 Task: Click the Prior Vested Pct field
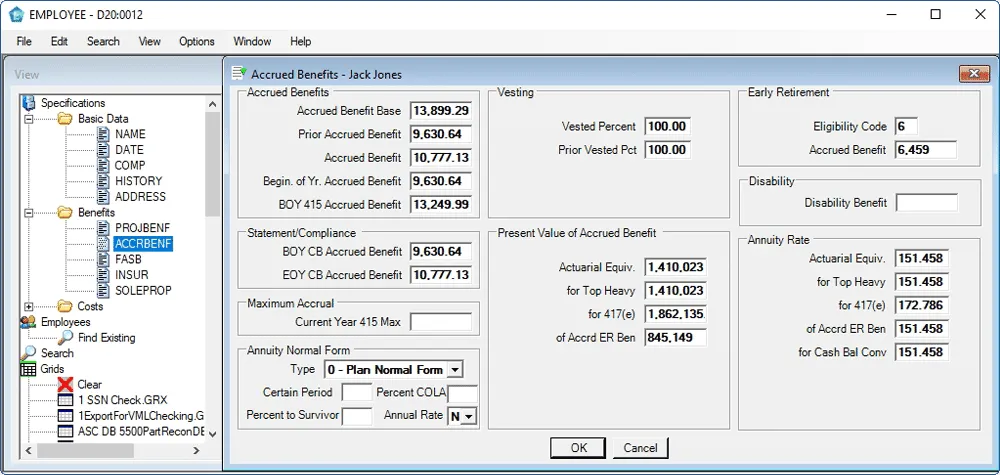[668, 150]
